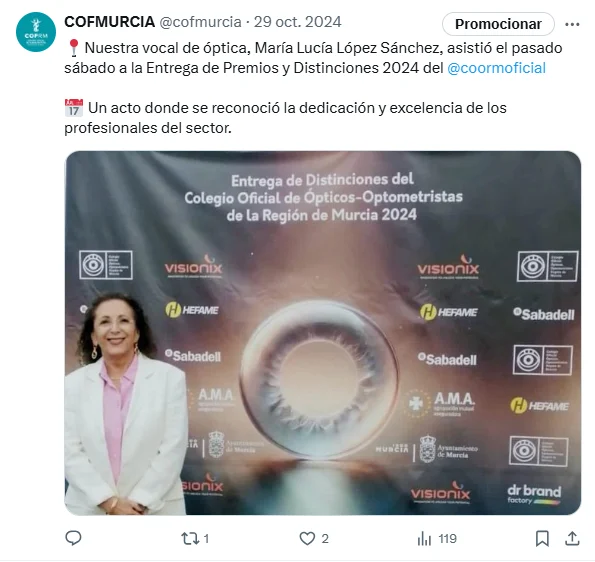Screen dimensions: 595x562
Task: Click the dr brand factory logo in photo
Action: pyautogui.click(x=534, y=494)
